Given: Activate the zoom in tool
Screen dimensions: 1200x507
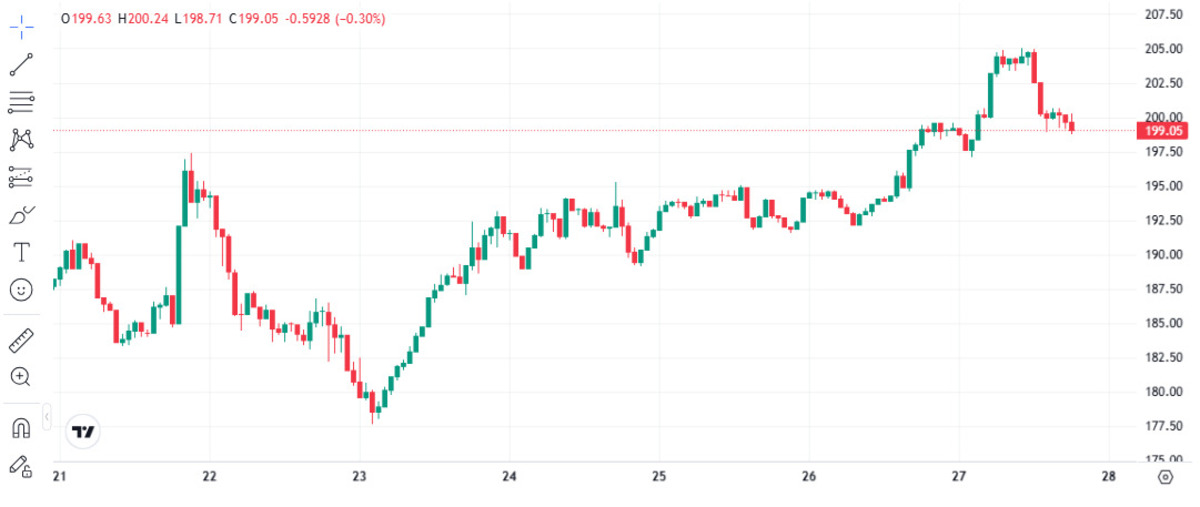Looking at the screenshot, I should tap(21, 377).
